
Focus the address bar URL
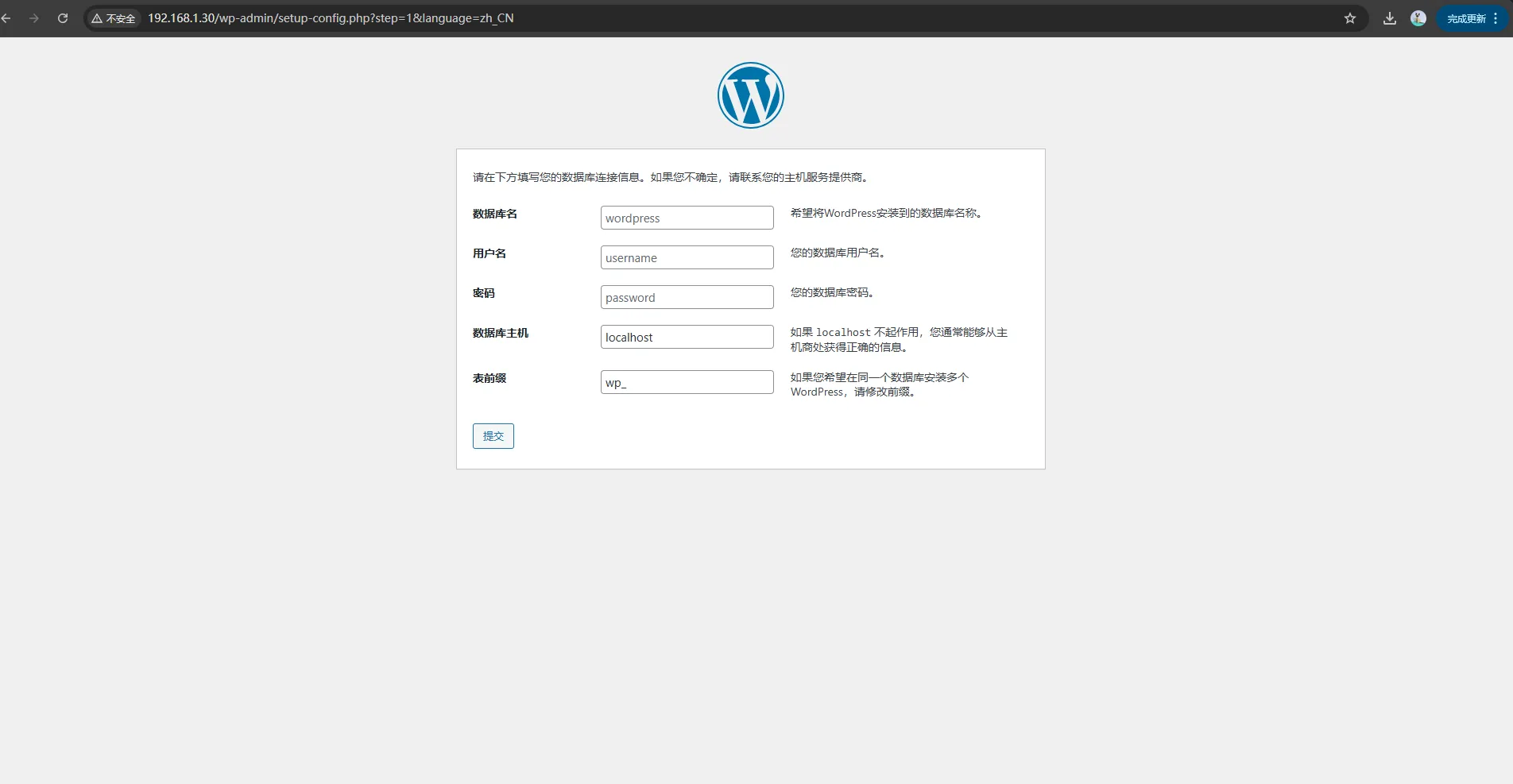[x=331, y=18]
